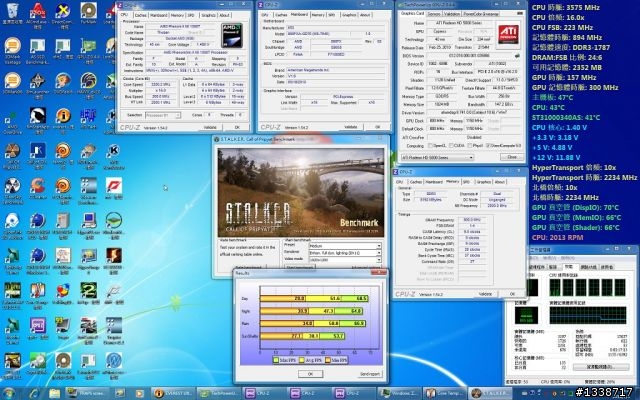The width and height of the screenshot is (640, 400).
Task: Open the Preset dropdown in STALKER benchmark
Action: (345, 246)
